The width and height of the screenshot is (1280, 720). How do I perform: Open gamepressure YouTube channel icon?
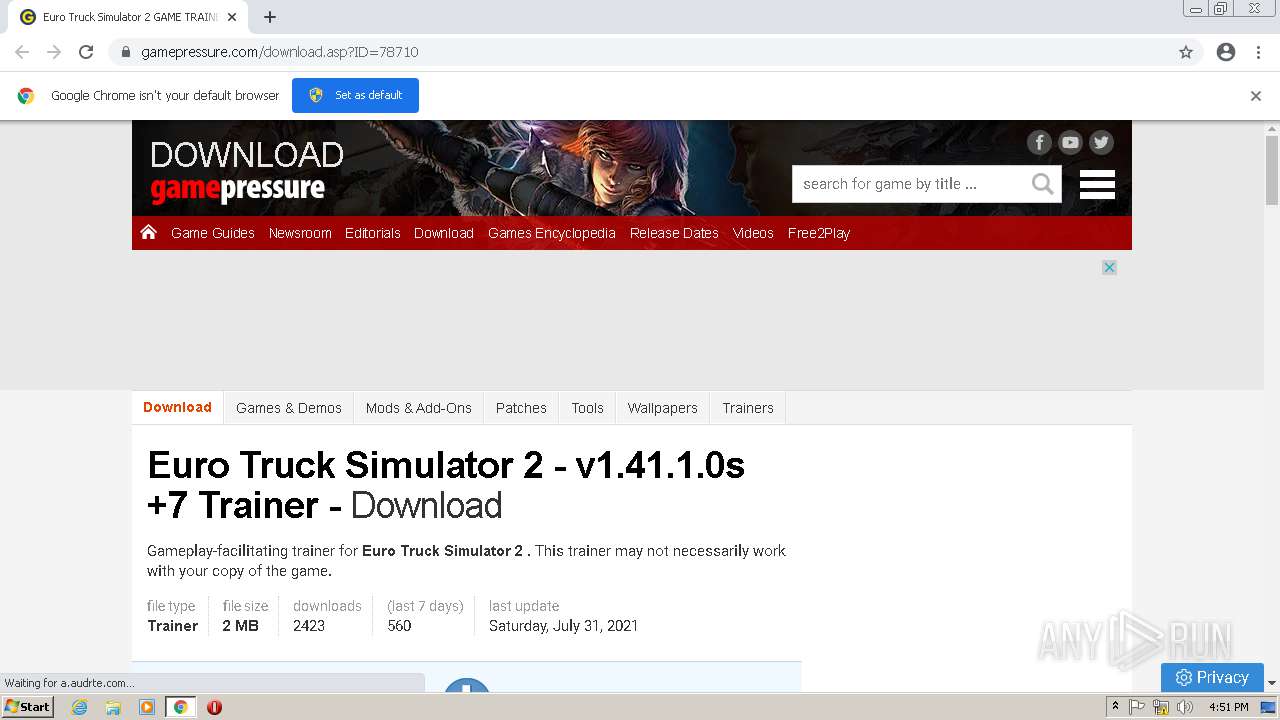pyautogui.click(x=1070, y=142)
